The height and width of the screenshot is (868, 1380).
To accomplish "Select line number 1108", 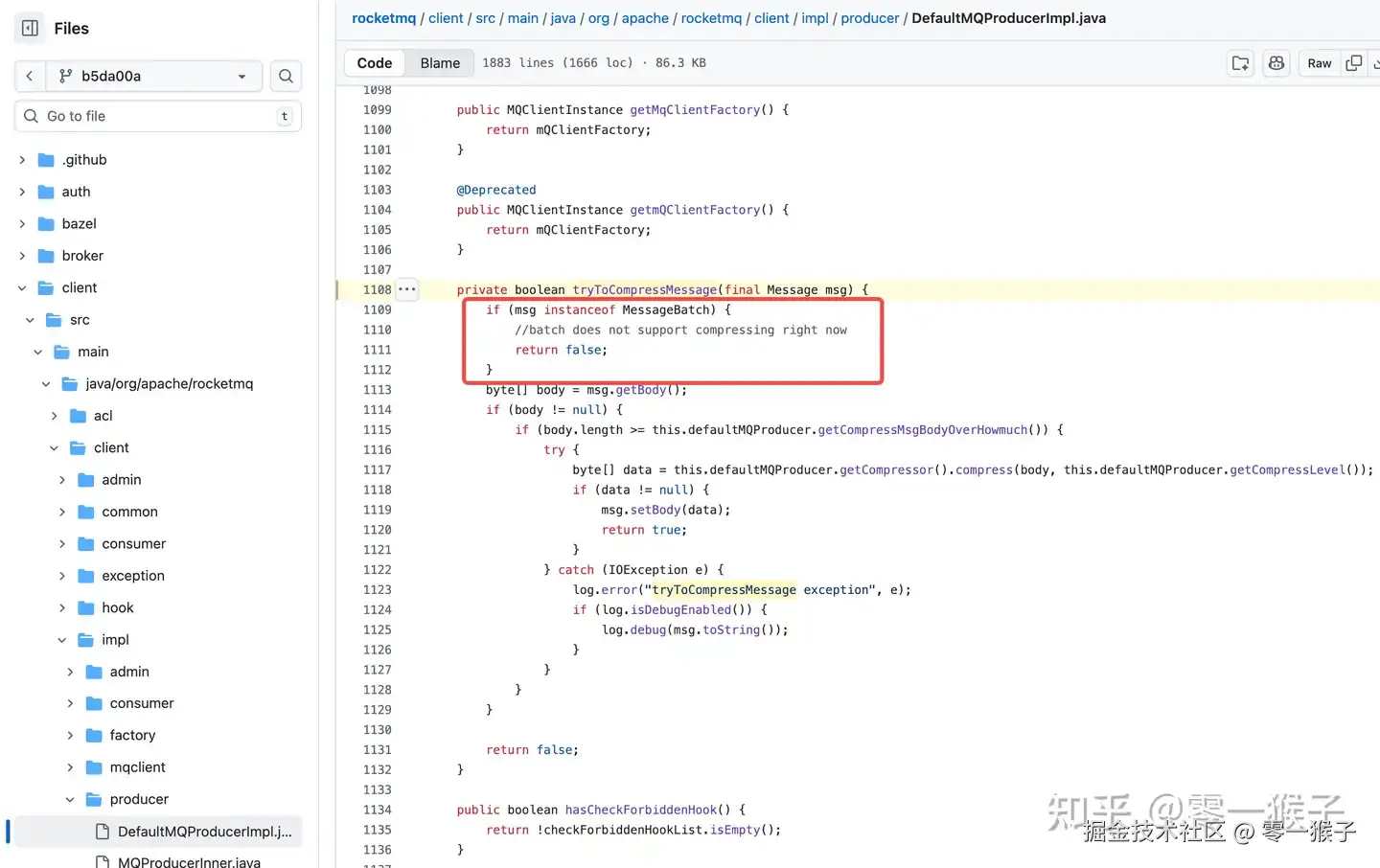I will [377, 289].
